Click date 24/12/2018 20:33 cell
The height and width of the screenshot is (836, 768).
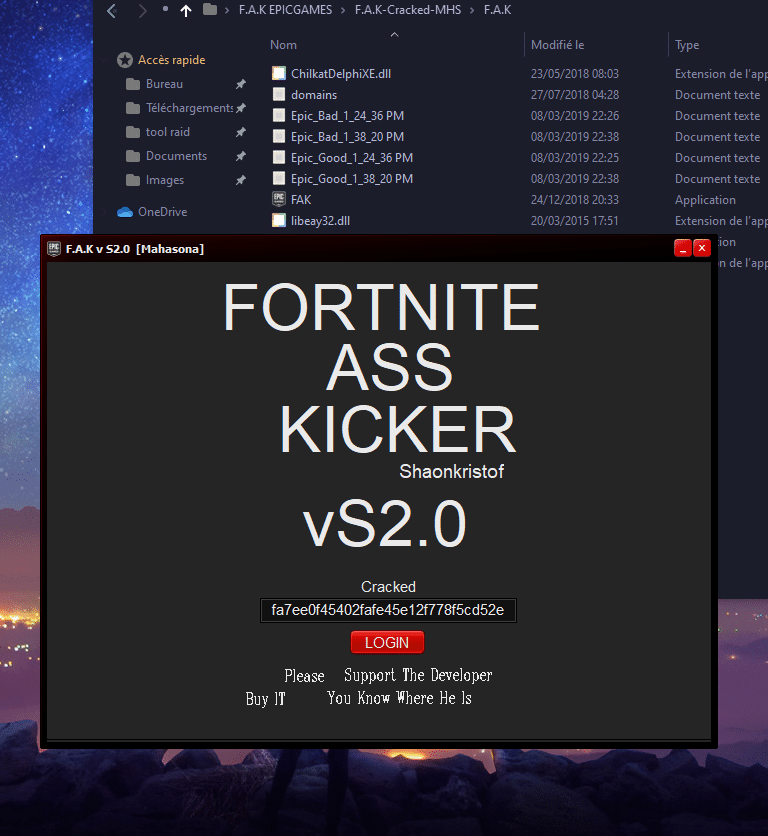pos(574,200)
